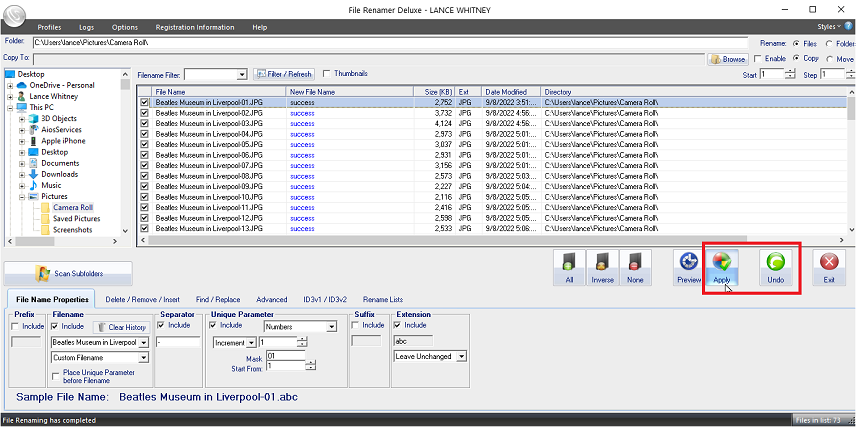Screen dimensions: 856x427
Task: Click the select None button
Action: (x=635, y=268)
